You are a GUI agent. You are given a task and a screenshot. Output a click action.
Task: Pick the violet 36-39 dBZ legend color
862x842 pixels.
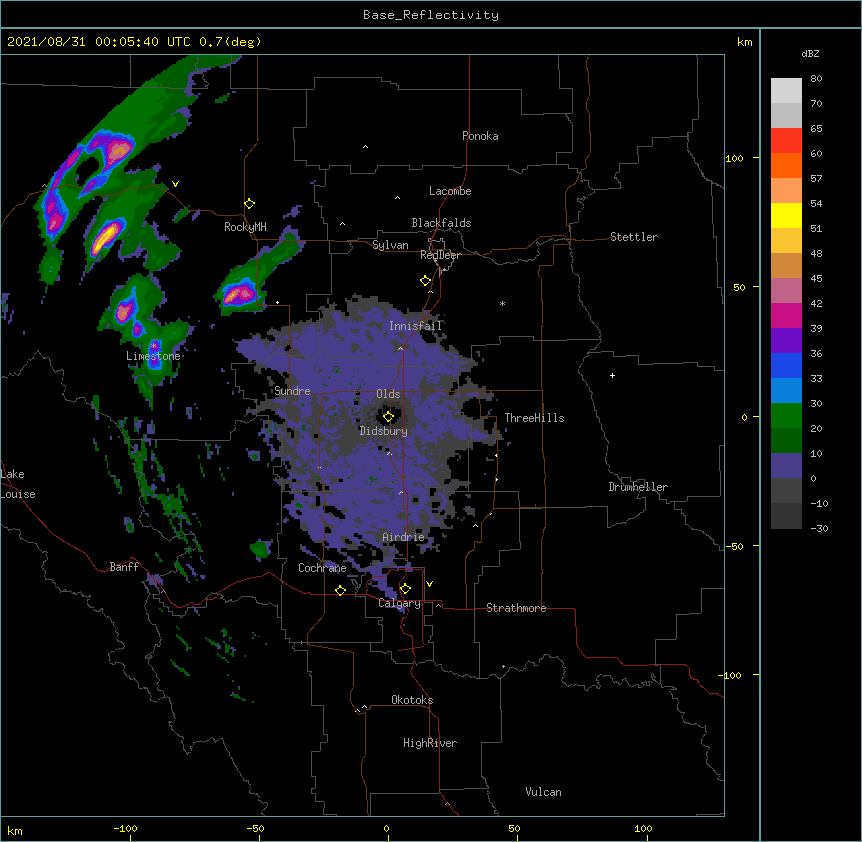(786, 341)
